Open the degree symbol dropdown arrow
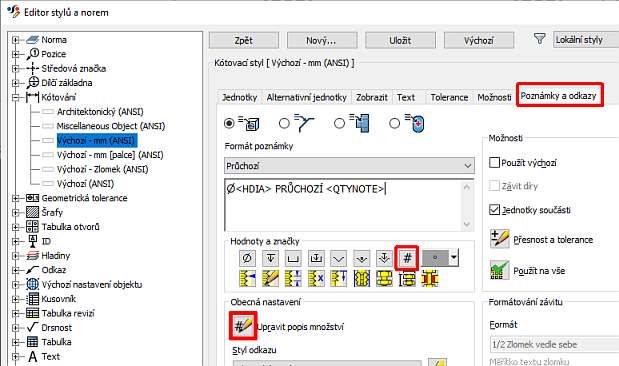Screen dimensions: 619x366 tap(454, 258)
